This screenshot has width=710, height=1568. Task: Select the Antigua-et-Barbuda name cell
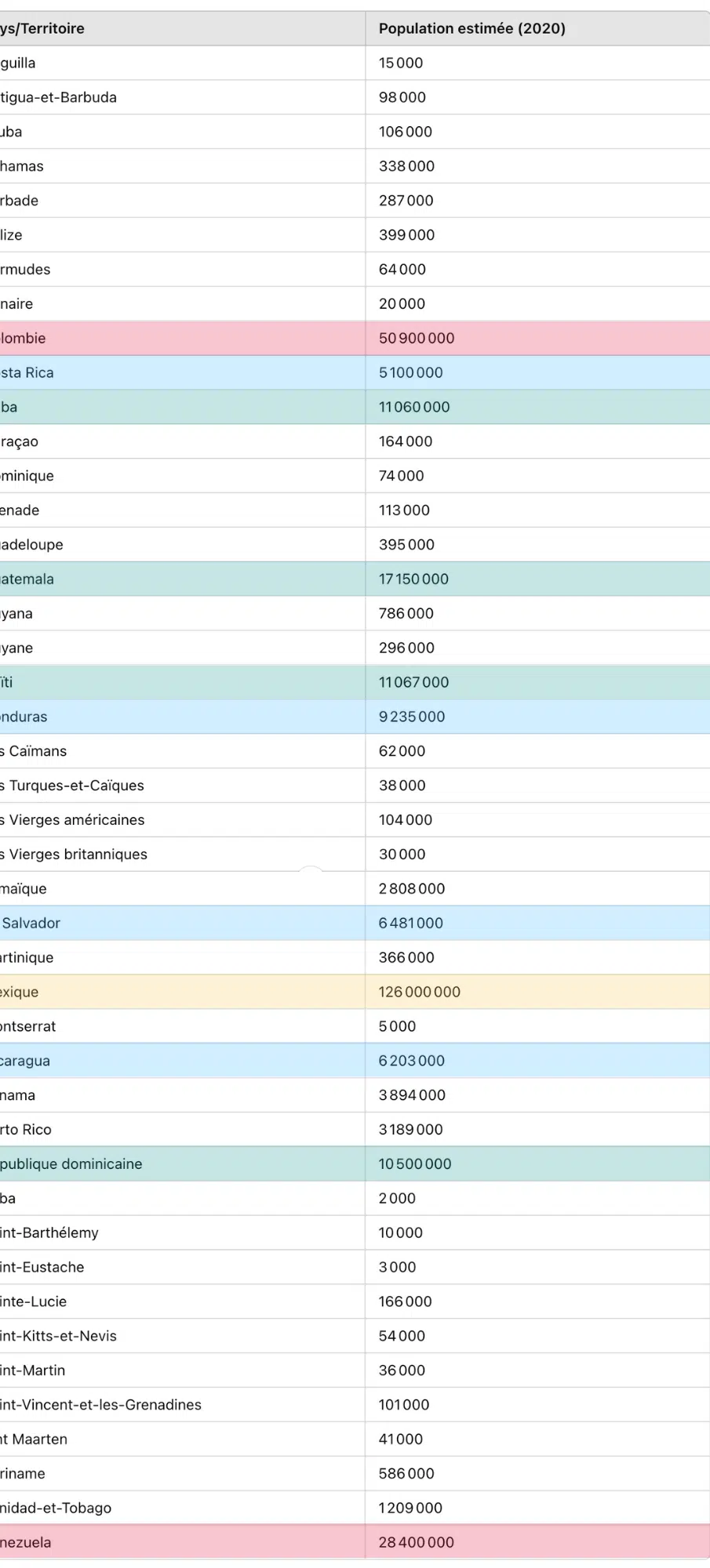[x=59, y=97]
